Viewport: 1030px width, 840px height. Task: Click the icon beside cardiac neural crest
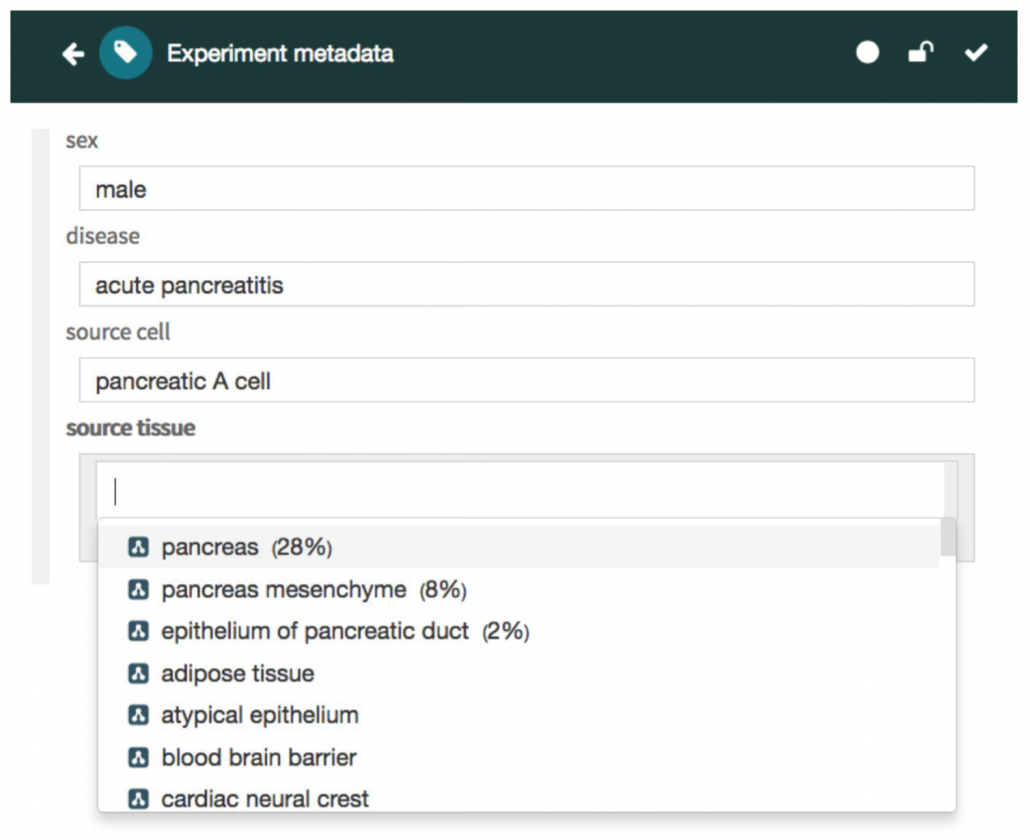[x=138, y=799]
